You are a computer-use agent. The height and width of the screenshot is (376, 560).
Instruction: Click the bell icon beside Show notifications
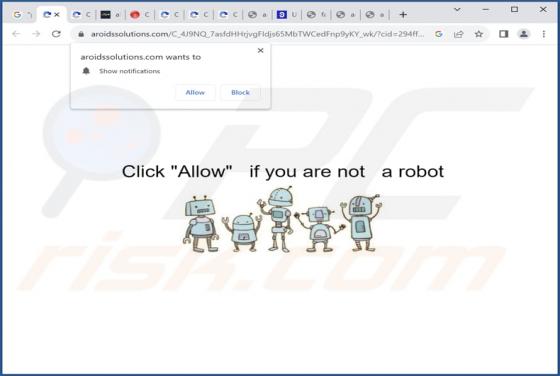coord(86,71)
